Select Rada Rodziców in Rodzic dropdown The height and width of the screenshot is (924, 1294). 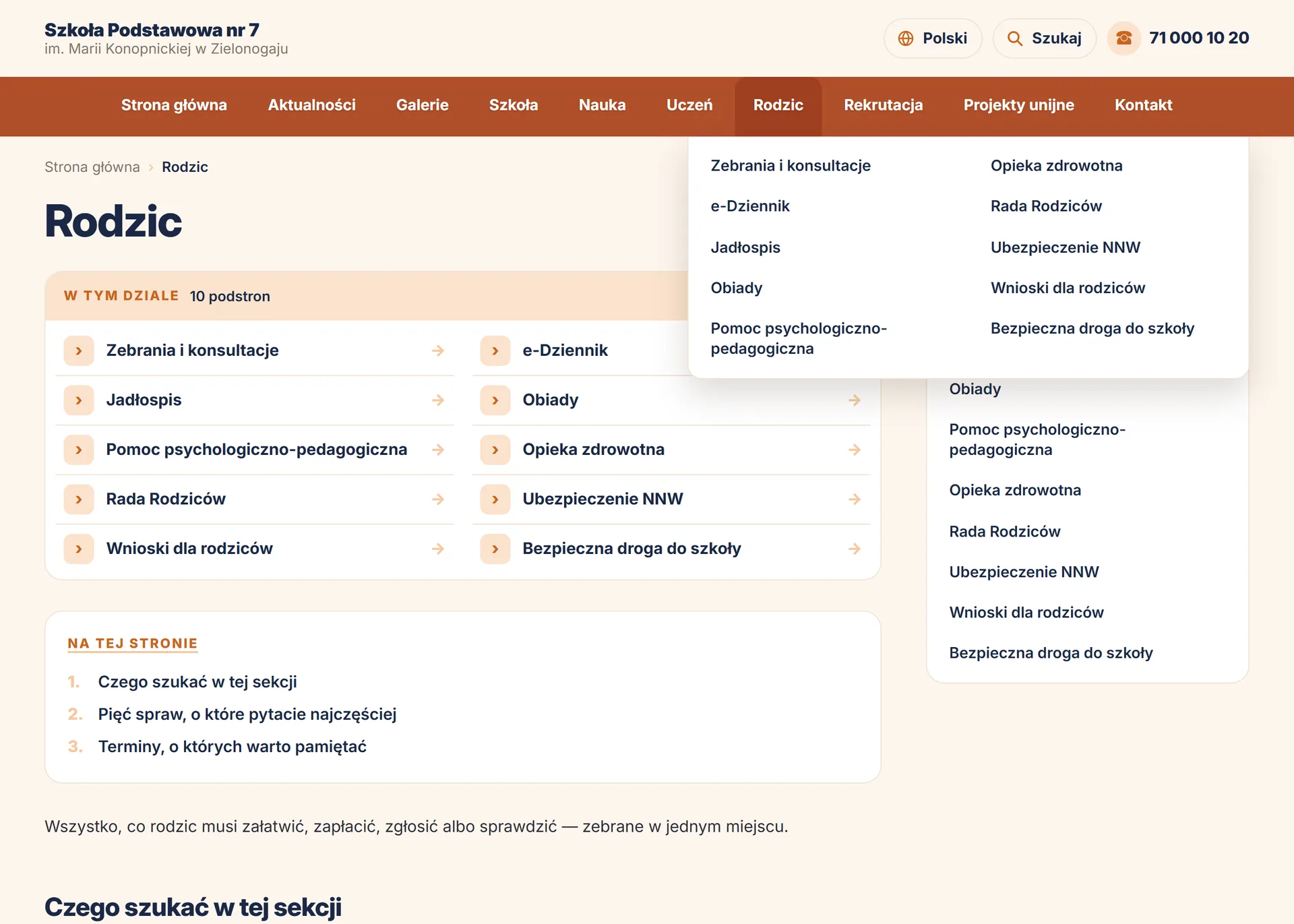[1046, 206]
